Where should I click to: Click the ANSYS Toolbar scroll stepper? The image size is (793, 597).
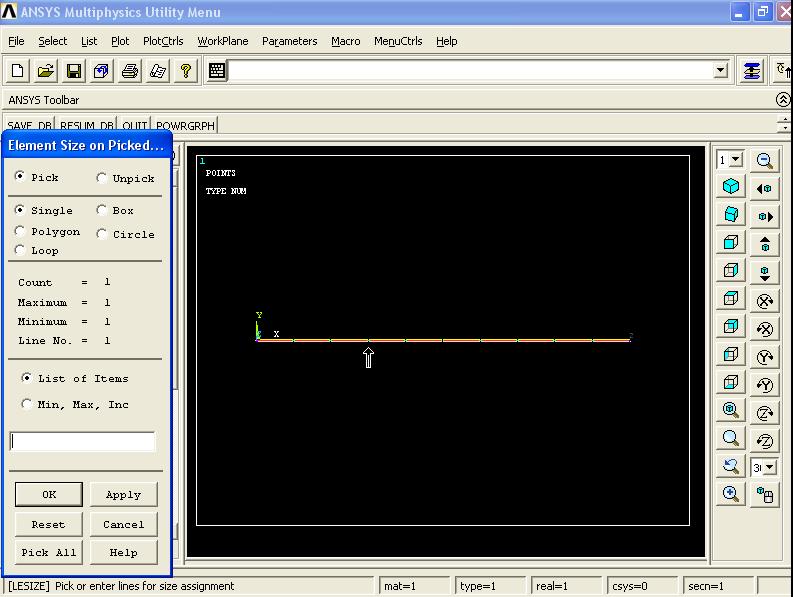784,124
